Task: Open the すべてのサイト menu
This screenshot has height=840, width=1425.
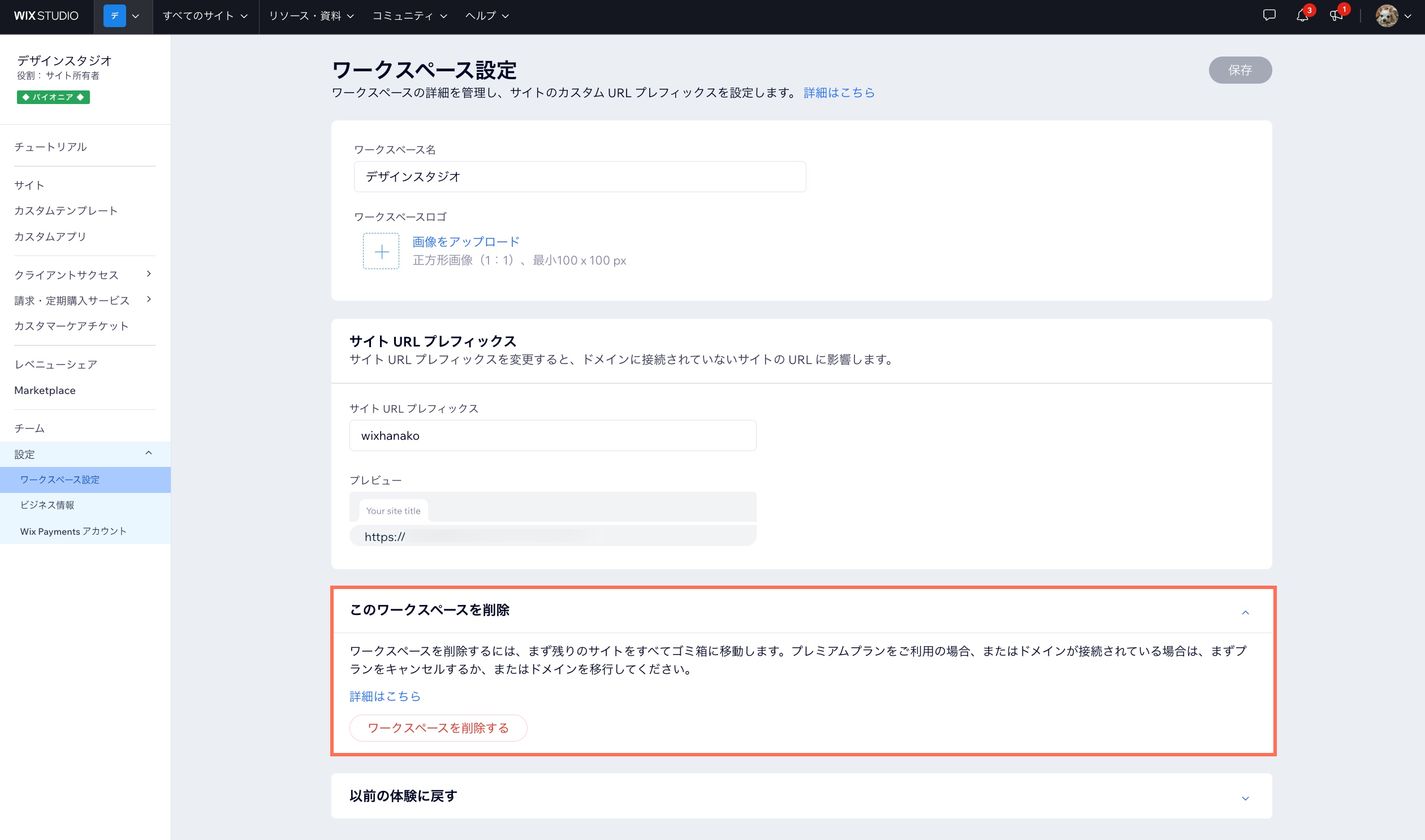Action: [x=205, y=16]
